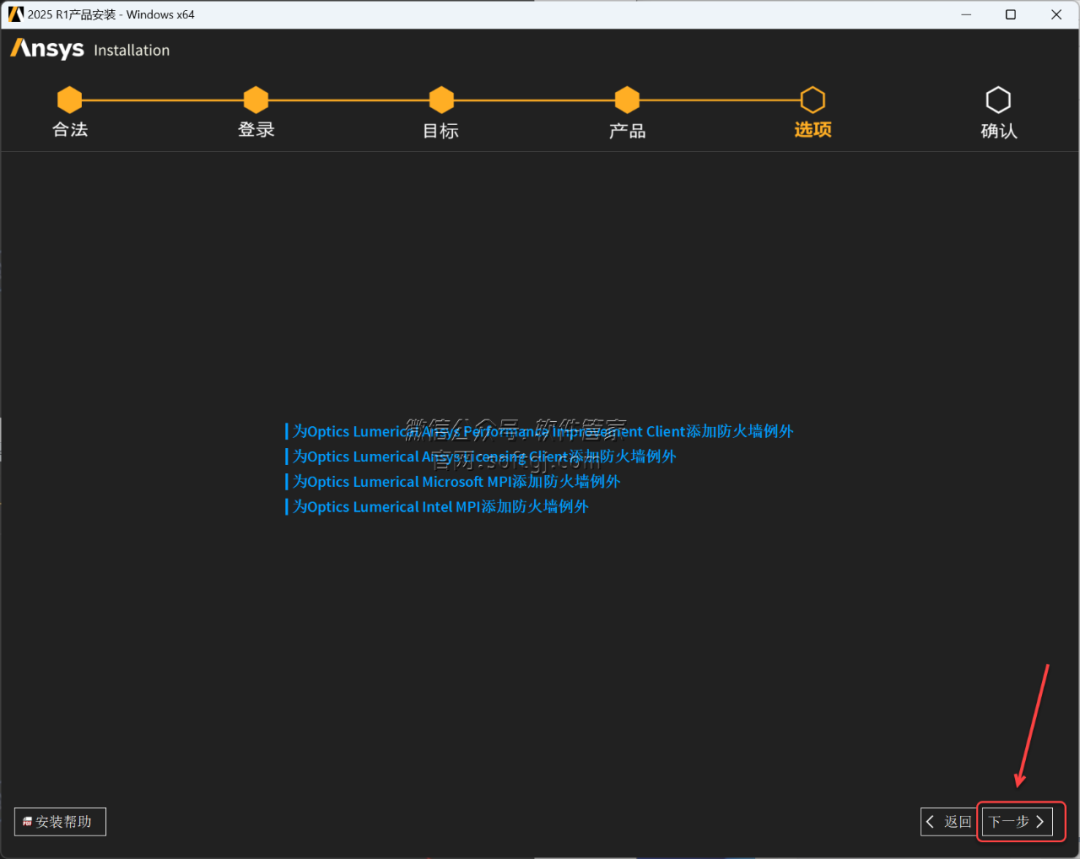The image size is (1080, 859).
Task: Select the hexagon icon above 目标
Action: tap(442, 100)
